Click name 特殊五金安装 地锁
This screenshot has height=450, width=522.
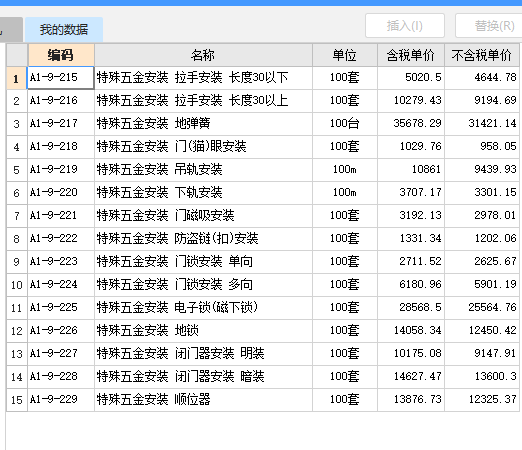point(203,331)
